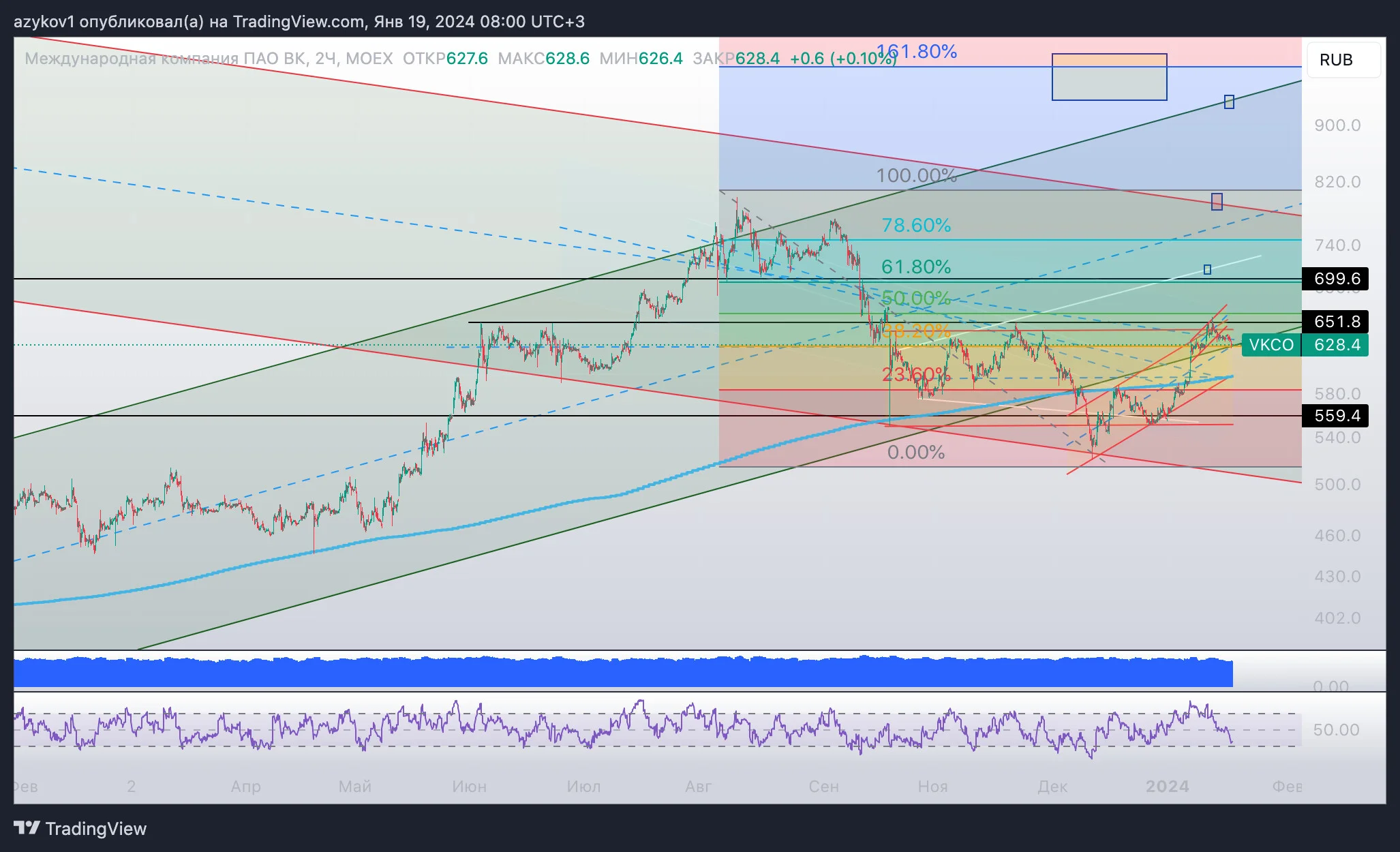Click the 78.60% Fibonacci level label

(916, 226)
